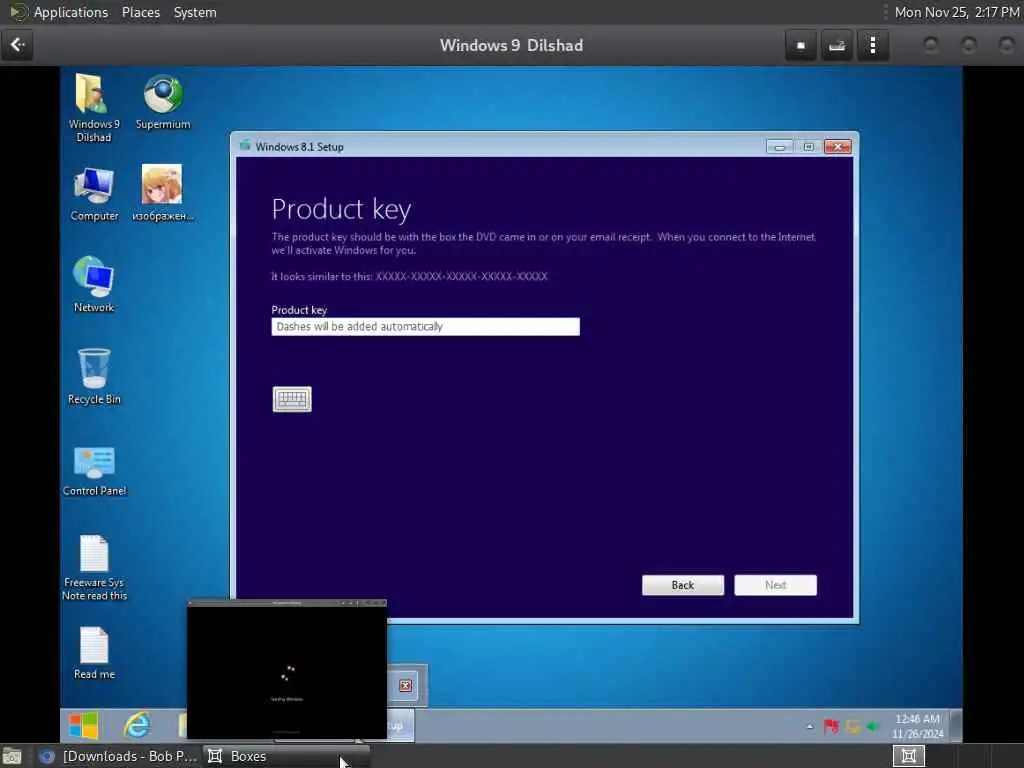Launch Internet Explorer from the taskbar
Image resolution: width=1024 pixels, height=768 pixels.
[136, 726]
